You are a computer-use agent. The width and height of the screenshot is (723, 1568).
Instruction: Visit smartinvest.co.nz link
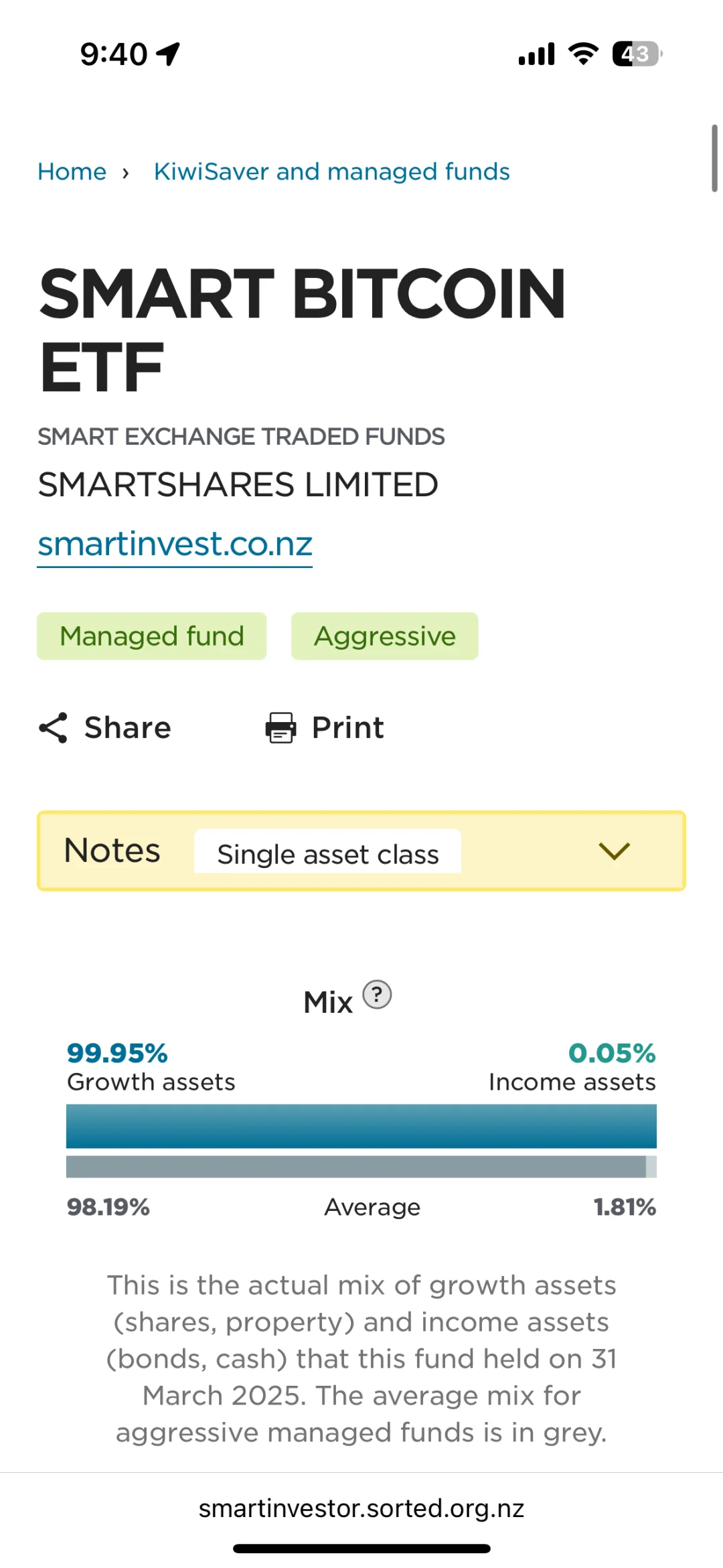tap(175, 544)
